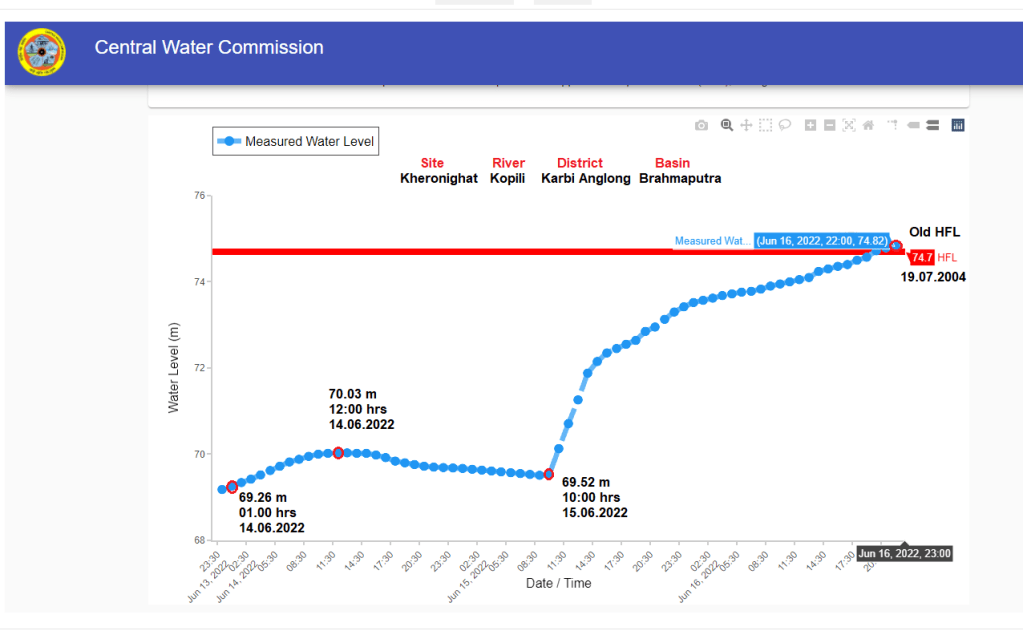
Task: Click the 69.26 m data point marker
Action: (x=232, y=487)
